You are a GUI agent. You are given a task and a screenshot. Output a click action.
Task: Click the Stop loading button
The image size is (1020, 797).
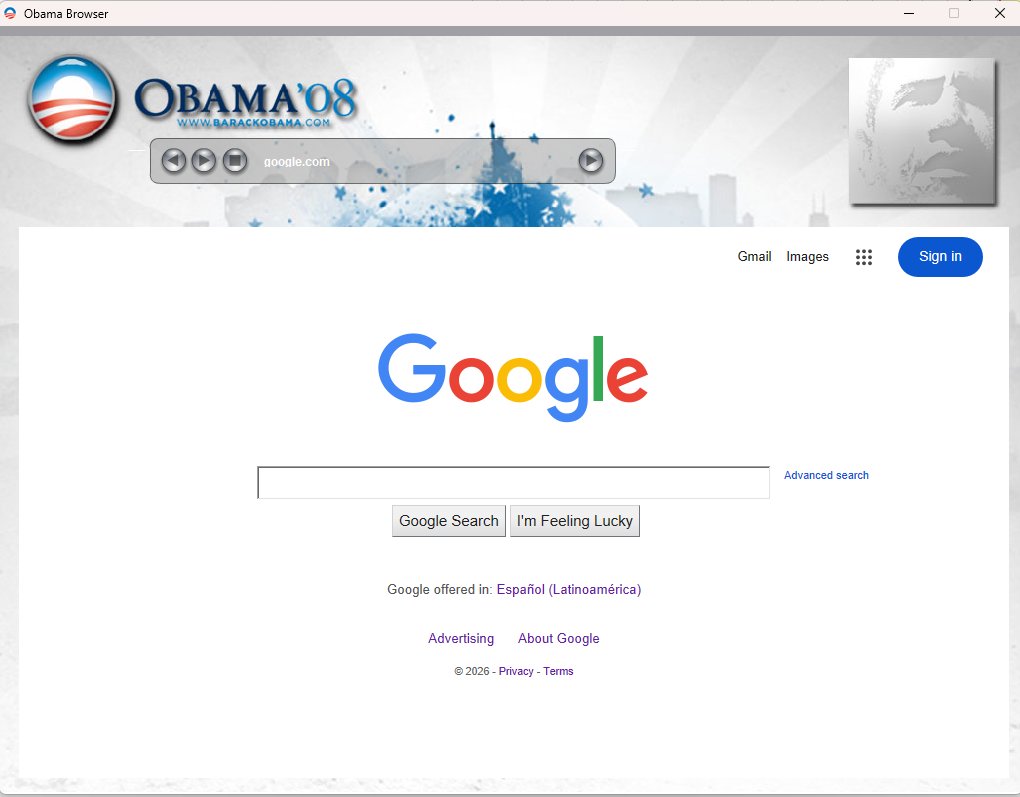tap(235, 160)
